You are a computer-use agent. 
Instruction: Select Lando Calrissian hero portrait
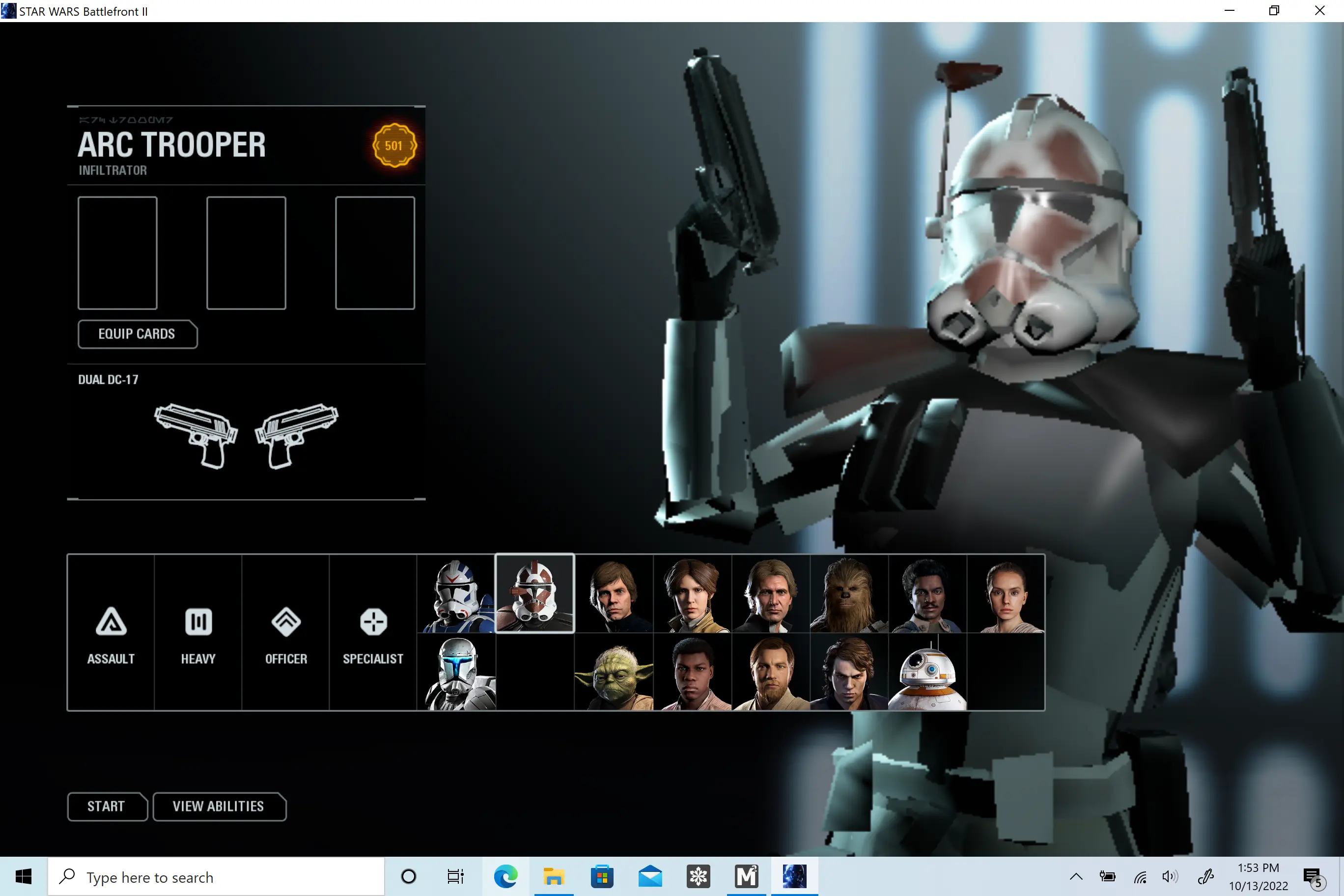point(927,594)
